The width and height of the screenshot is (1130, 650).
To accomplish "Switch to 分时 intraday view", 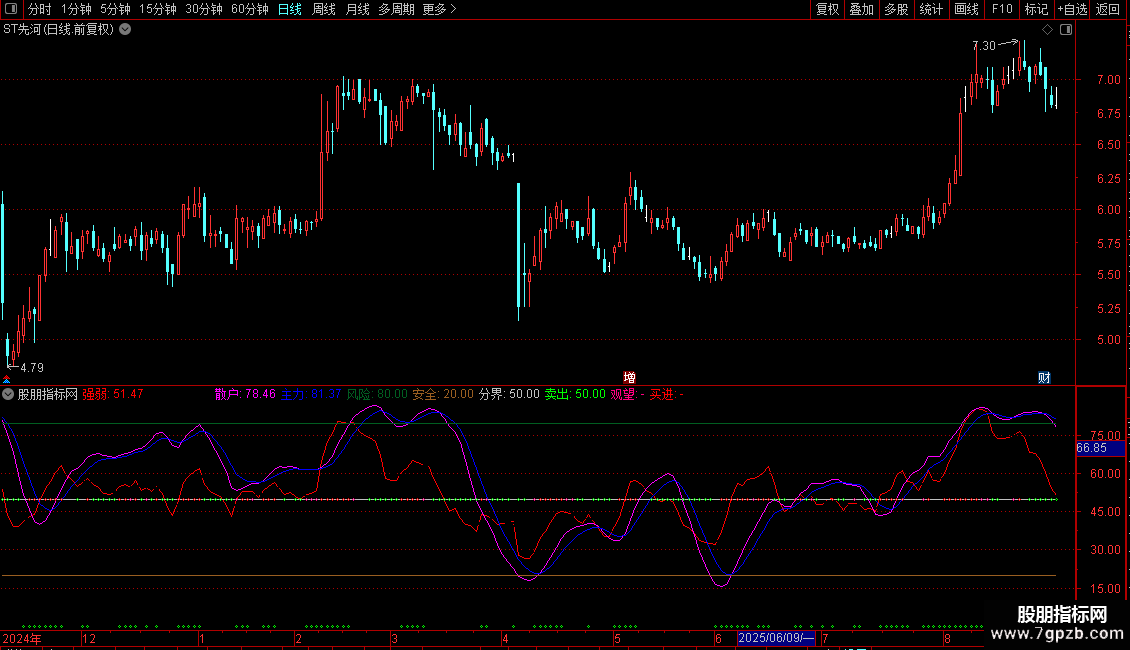I will [x=40, y=10].
